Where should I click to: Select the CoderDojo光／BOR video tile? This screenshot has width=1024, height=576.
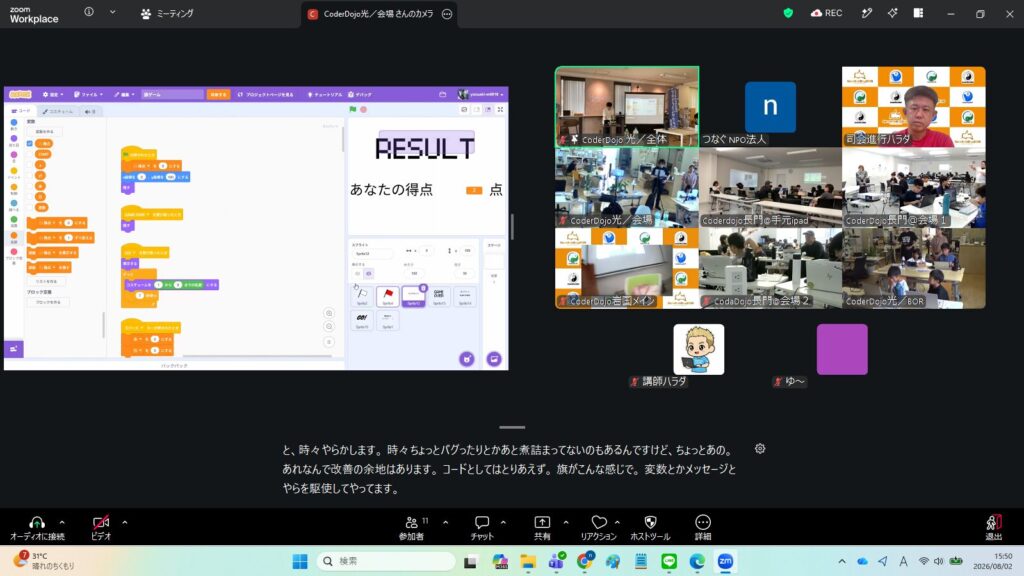point(914,268)
